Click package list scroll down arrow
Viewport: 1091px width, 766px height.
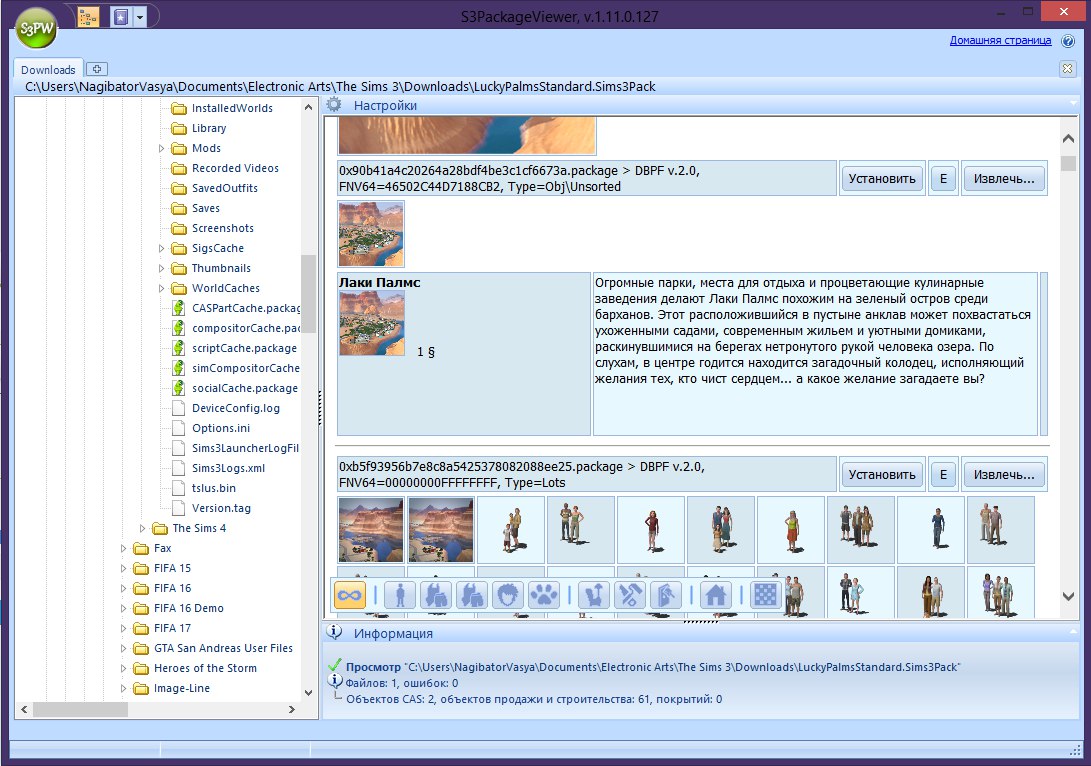(1068, 596)
